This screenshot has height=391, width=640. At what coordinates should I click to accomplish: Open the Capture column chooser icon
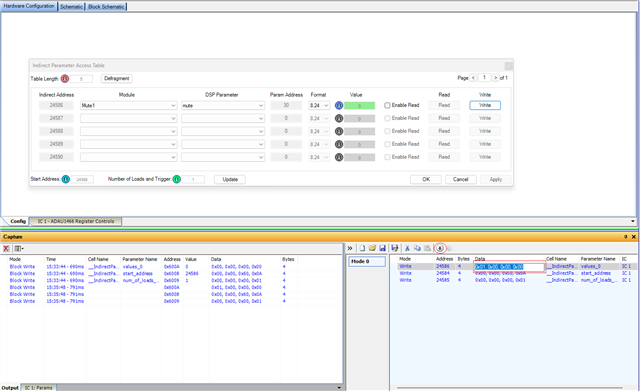[18, 248]
